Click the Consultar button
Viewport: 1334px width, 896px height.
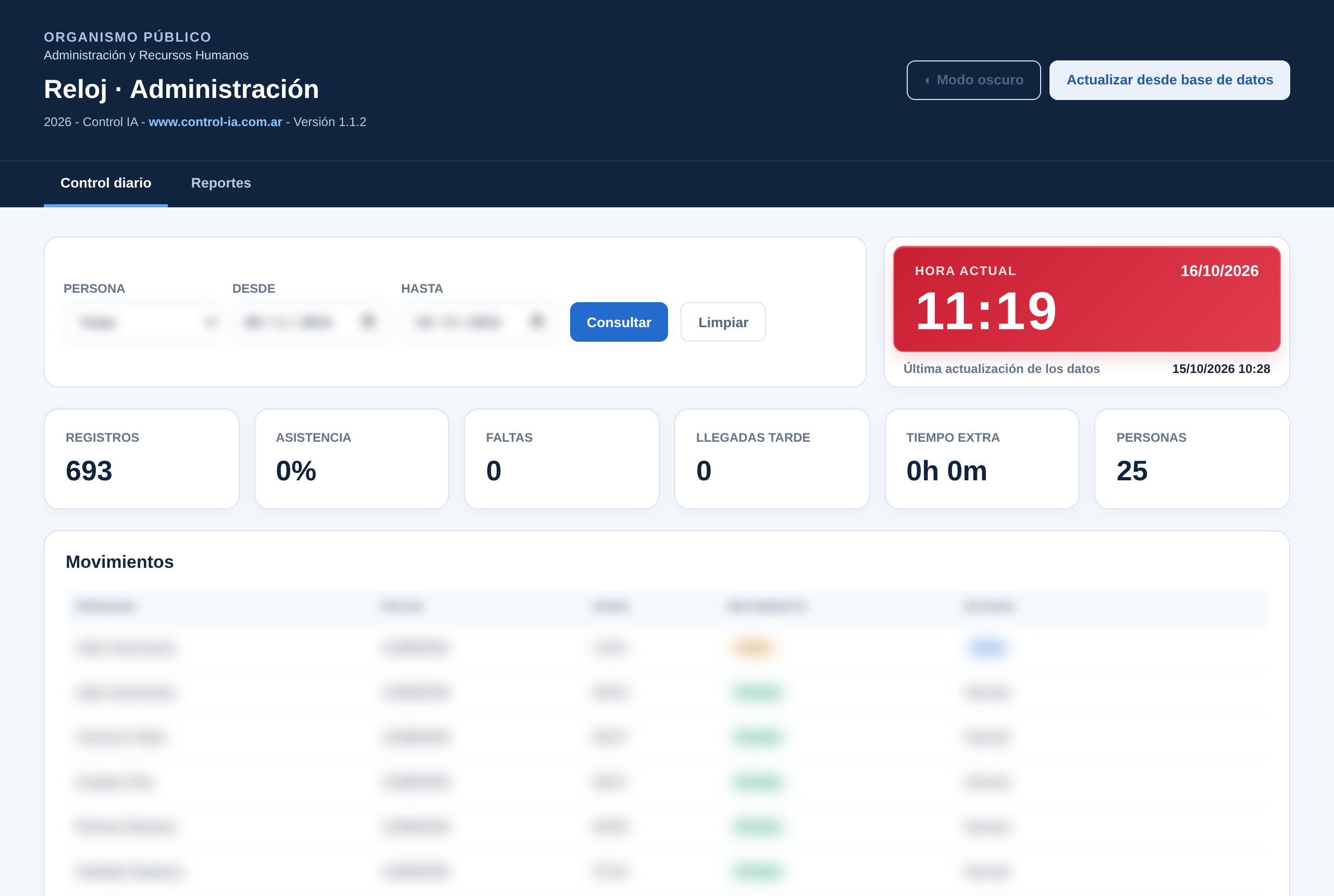pos(619,322)
